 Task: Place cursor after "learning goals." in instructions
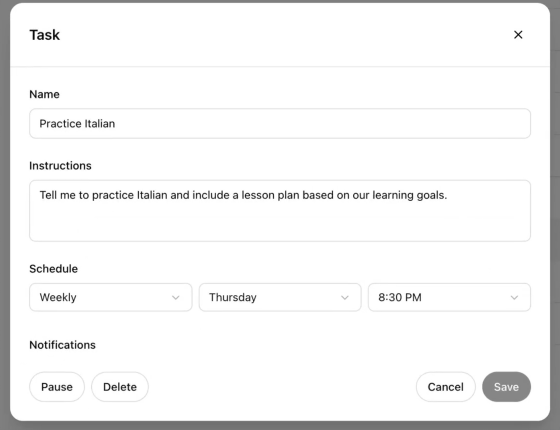tap(448, 195)
